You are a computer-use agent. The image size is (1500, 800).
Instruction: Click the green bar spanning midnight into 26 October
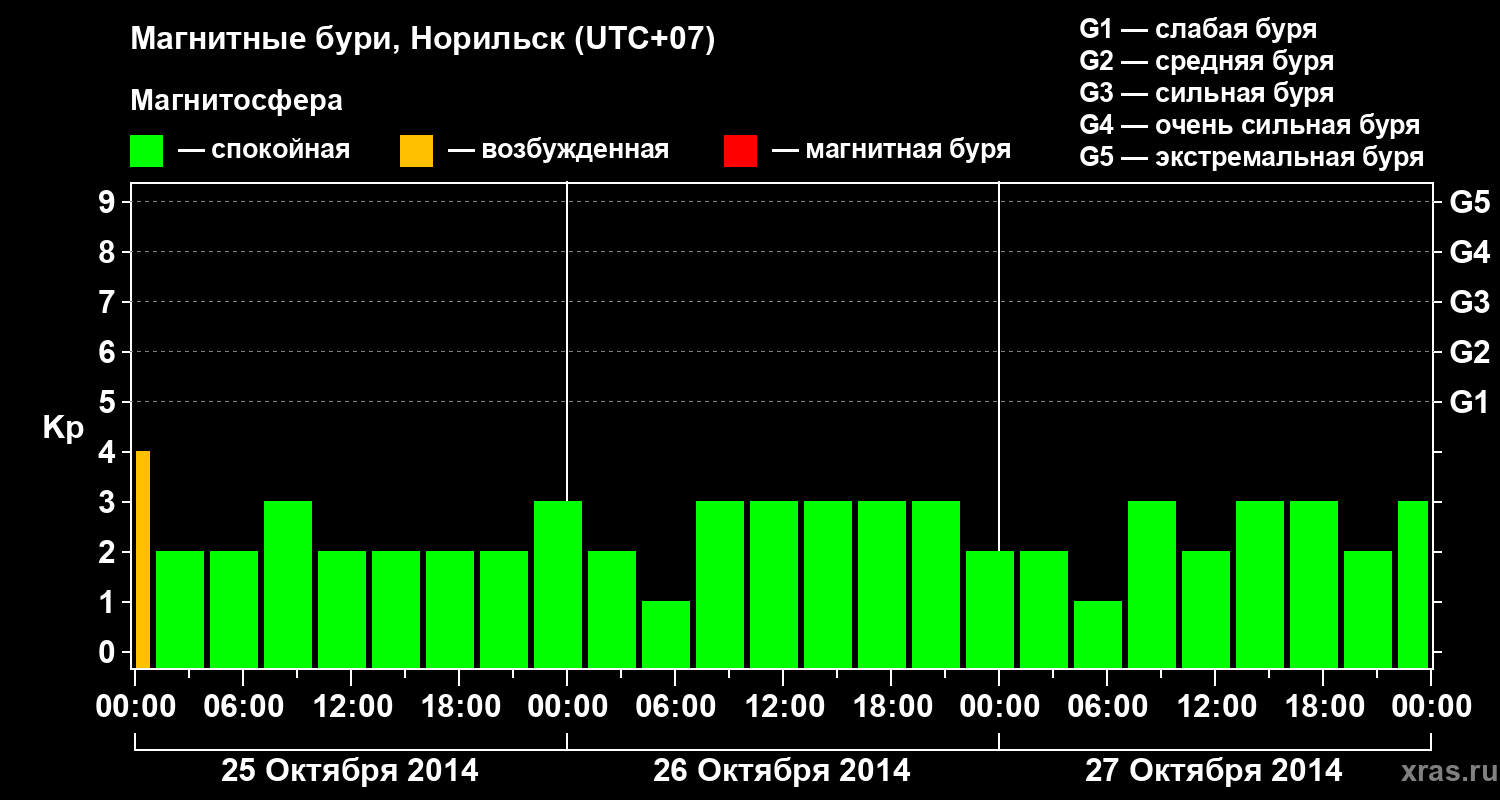coord(558,584)
